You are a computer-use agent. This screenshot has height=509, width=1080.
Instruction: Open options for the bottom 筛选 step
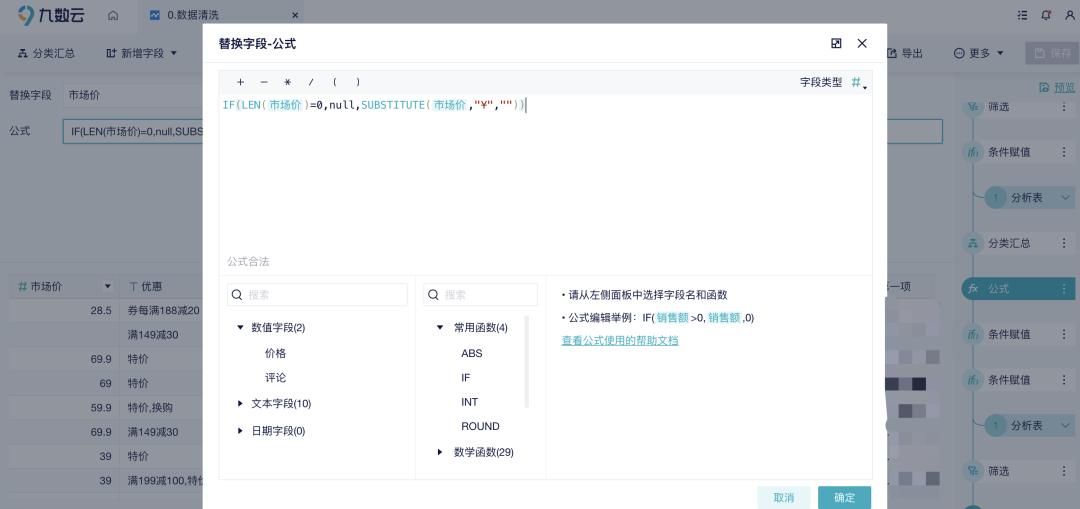[1063, 471]
